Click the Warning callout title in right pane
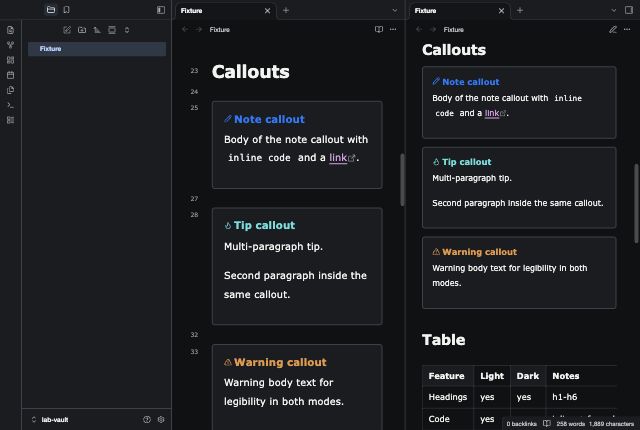The image size is (640, 430). 480,252
